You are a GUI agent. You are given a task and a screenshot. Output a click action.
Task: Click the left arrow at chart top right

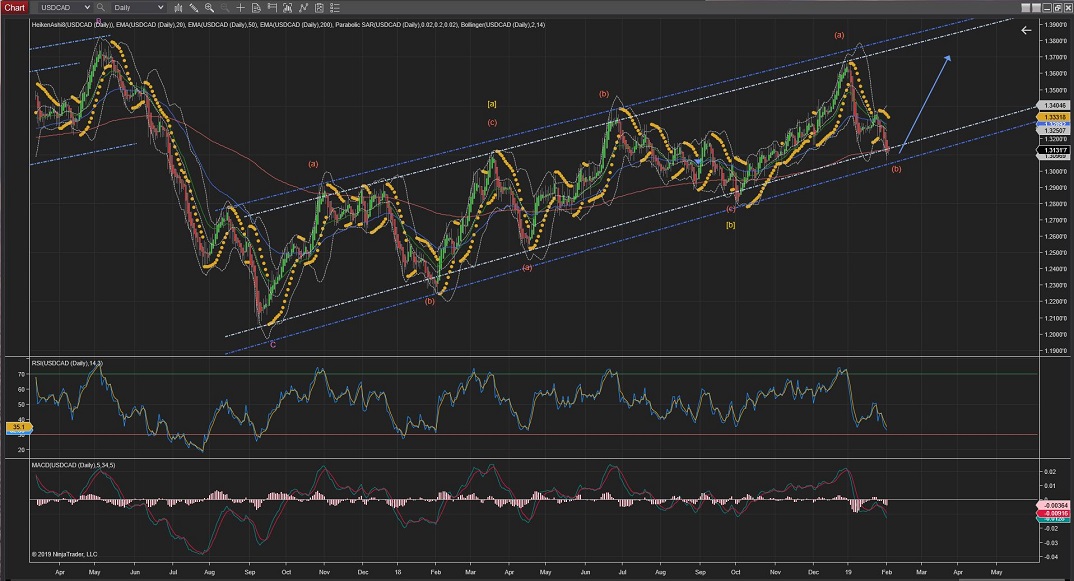(1026, 30)
